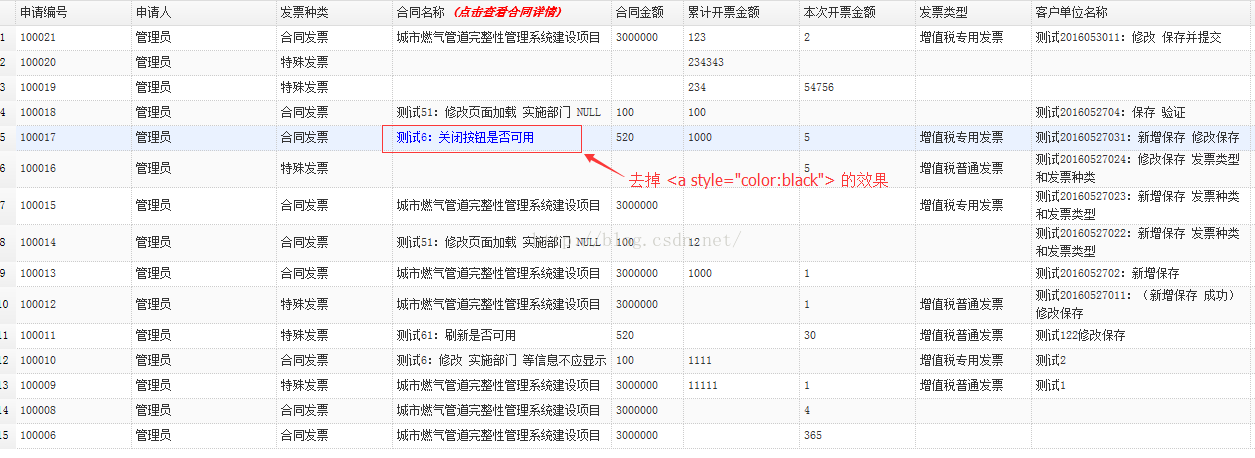The image size is (1255, 458).
Task: Select application number 100013
Action: pyautogui.click(x=38, y=273)
